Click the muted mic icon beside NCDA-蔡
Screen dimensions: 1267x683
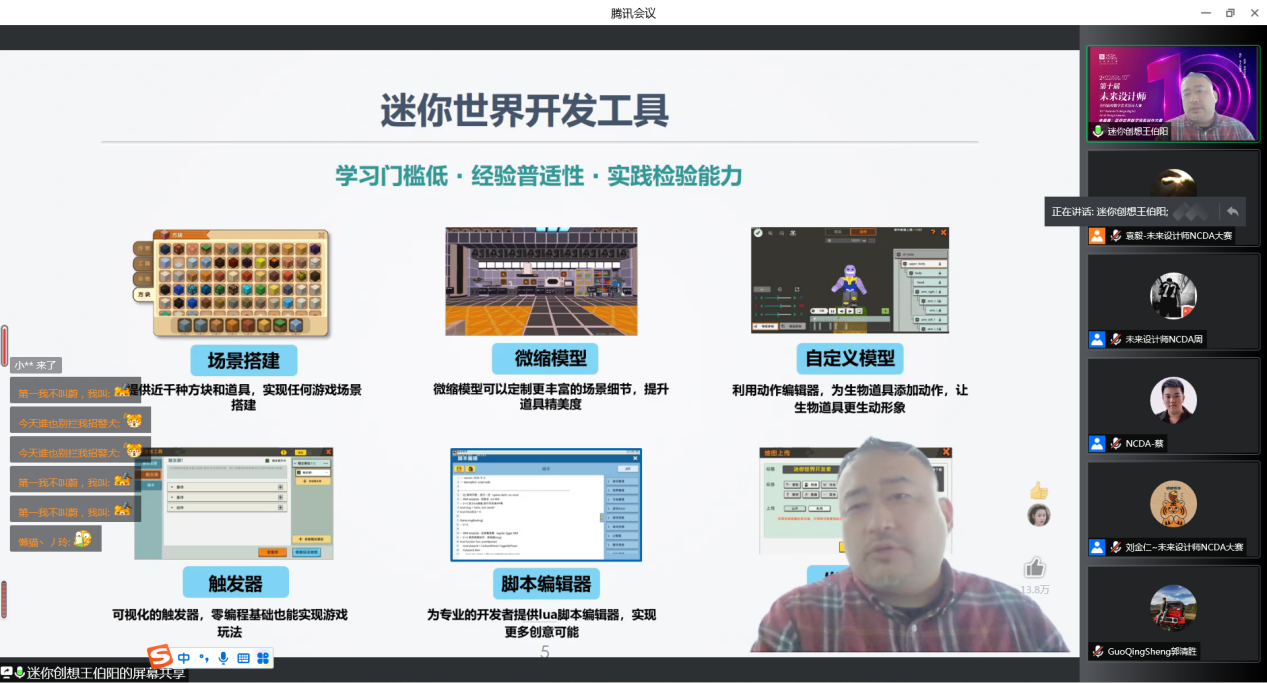click(x=1115, y=443)
